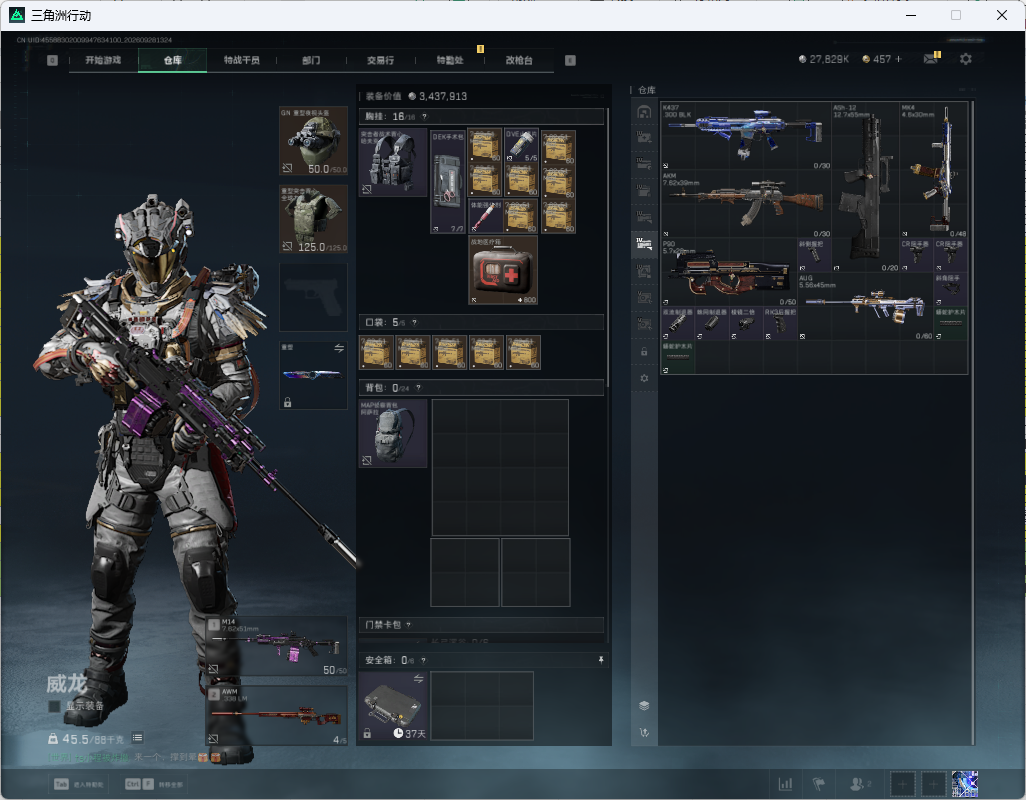Open the mail inbox icon
This screenshot has height=800, width=1026.
pyautogui.click(x=931, y=59)
